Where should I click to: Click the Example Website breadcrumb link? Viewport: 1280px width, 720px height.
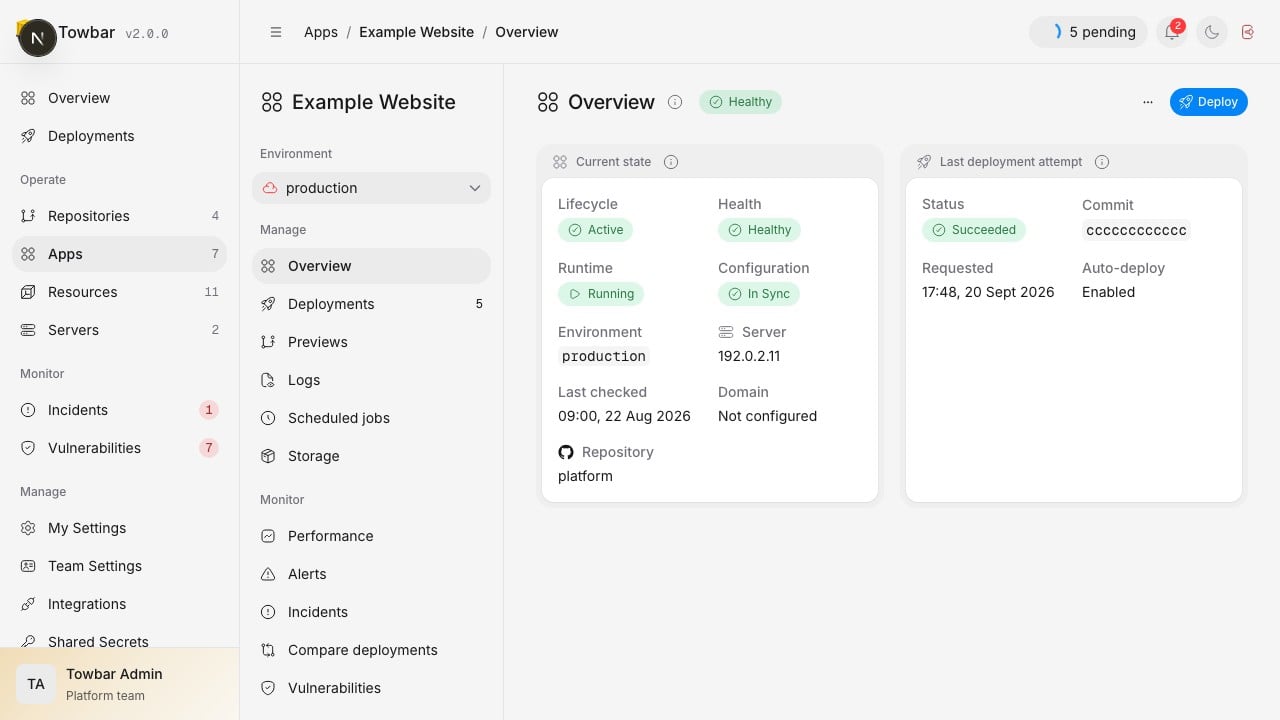coord(417,32)
